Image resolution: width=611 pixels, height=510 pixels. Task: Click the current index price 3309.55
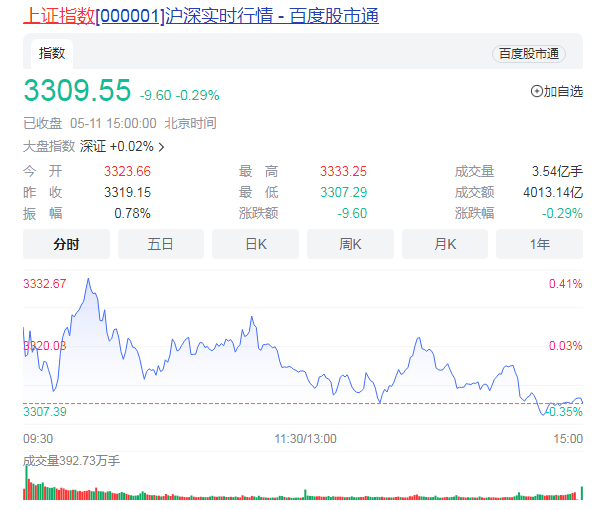click(x=77, y=91)
